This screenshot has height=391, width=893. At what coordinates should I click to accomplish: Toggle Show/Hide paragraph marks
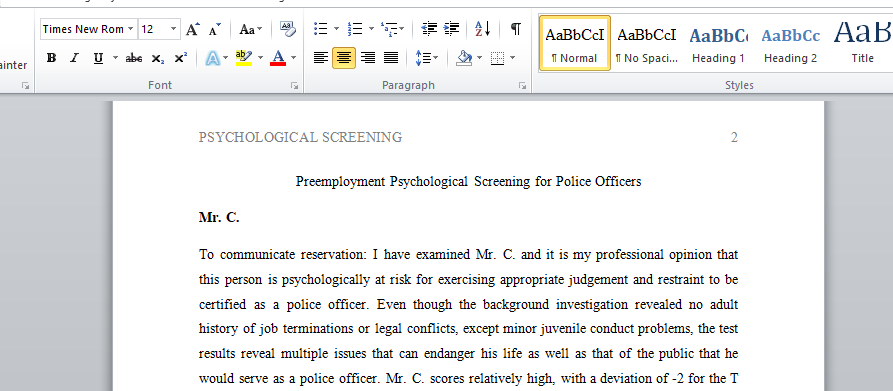515,28
